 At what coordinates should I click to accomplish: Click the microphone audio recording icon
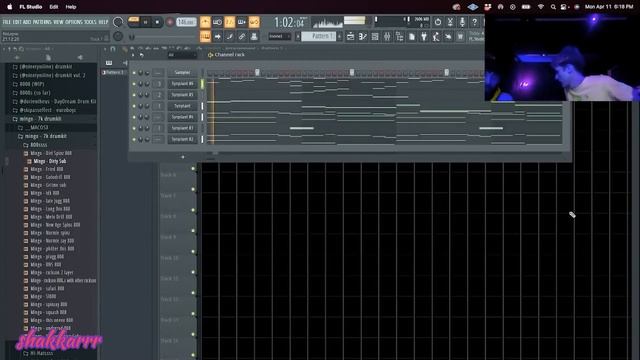(462, 22)
